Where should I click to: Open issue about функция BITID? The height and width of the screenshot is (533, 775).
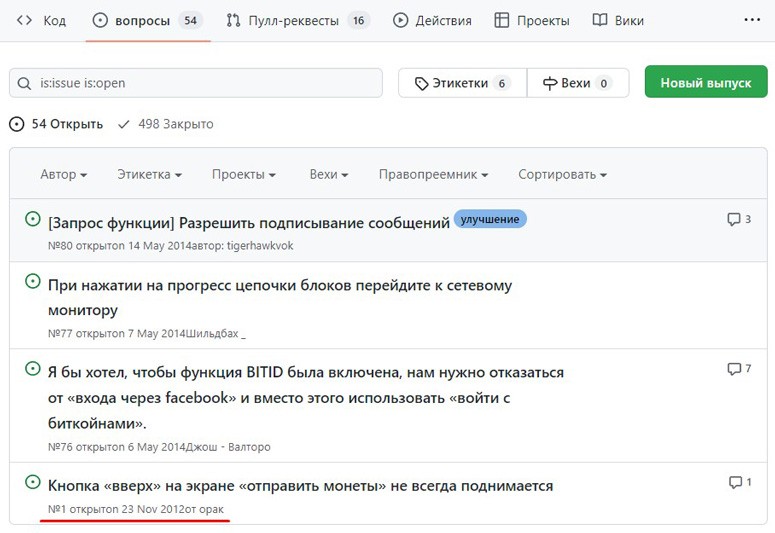point(306,398)
